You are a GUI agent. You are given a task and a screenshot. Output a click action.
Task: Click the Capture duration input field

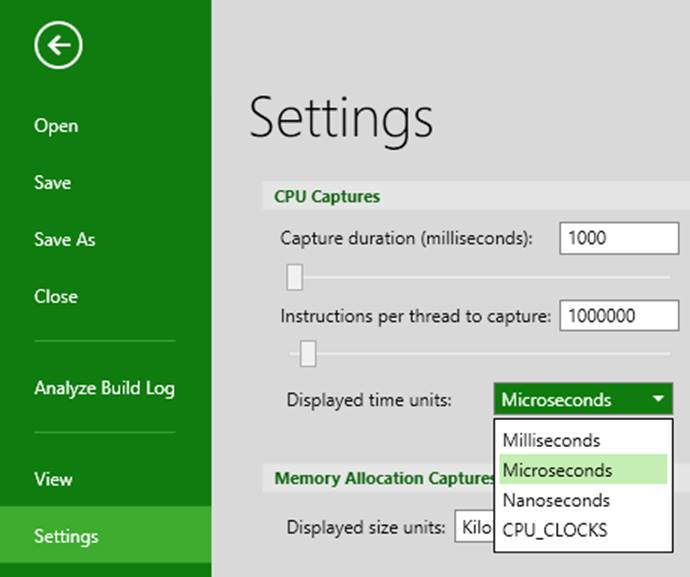pyautogui.click(x=619, y=238)
